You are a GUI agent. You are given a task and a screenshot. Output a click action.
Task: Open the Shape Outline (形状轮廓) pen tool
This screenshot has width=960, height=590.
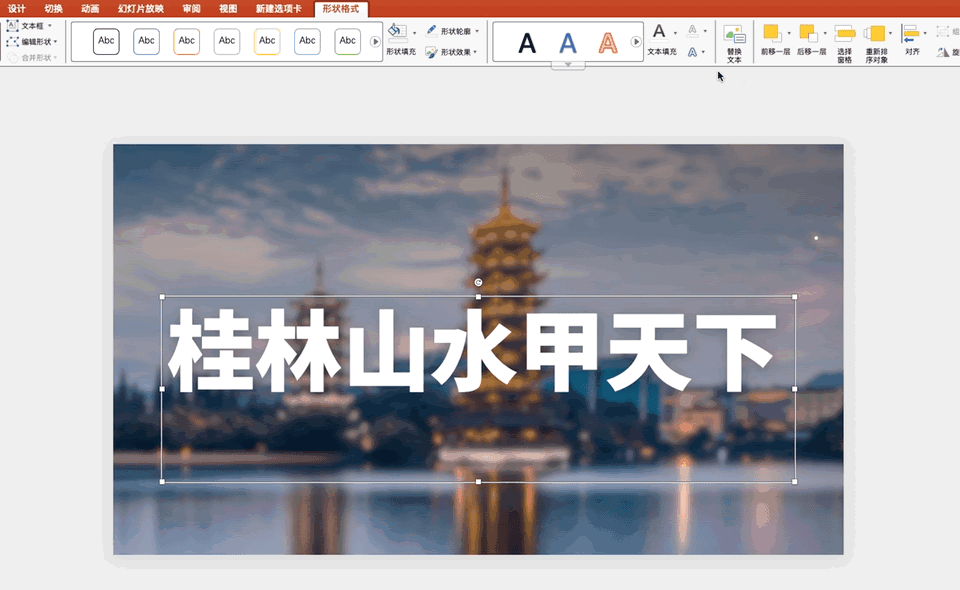[431, 31]
